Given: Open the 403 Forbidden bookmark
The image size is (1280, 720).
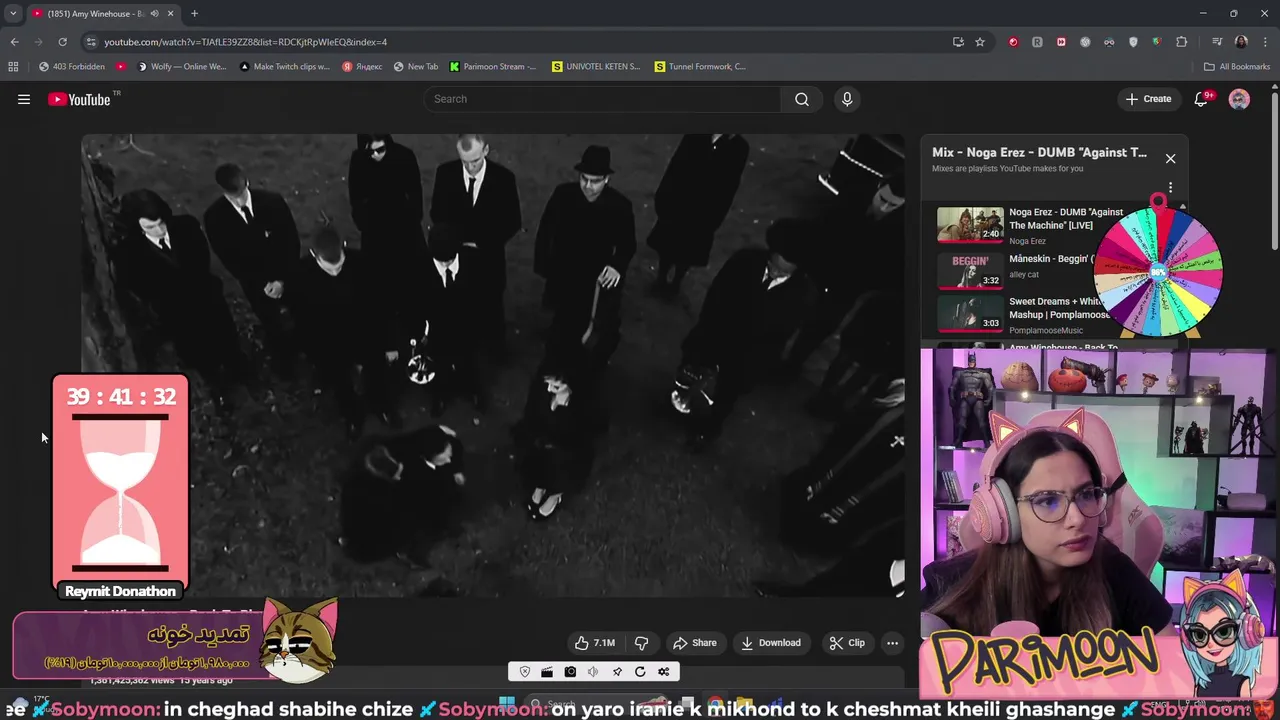Looking at the screenshot, I should point(72,67).
